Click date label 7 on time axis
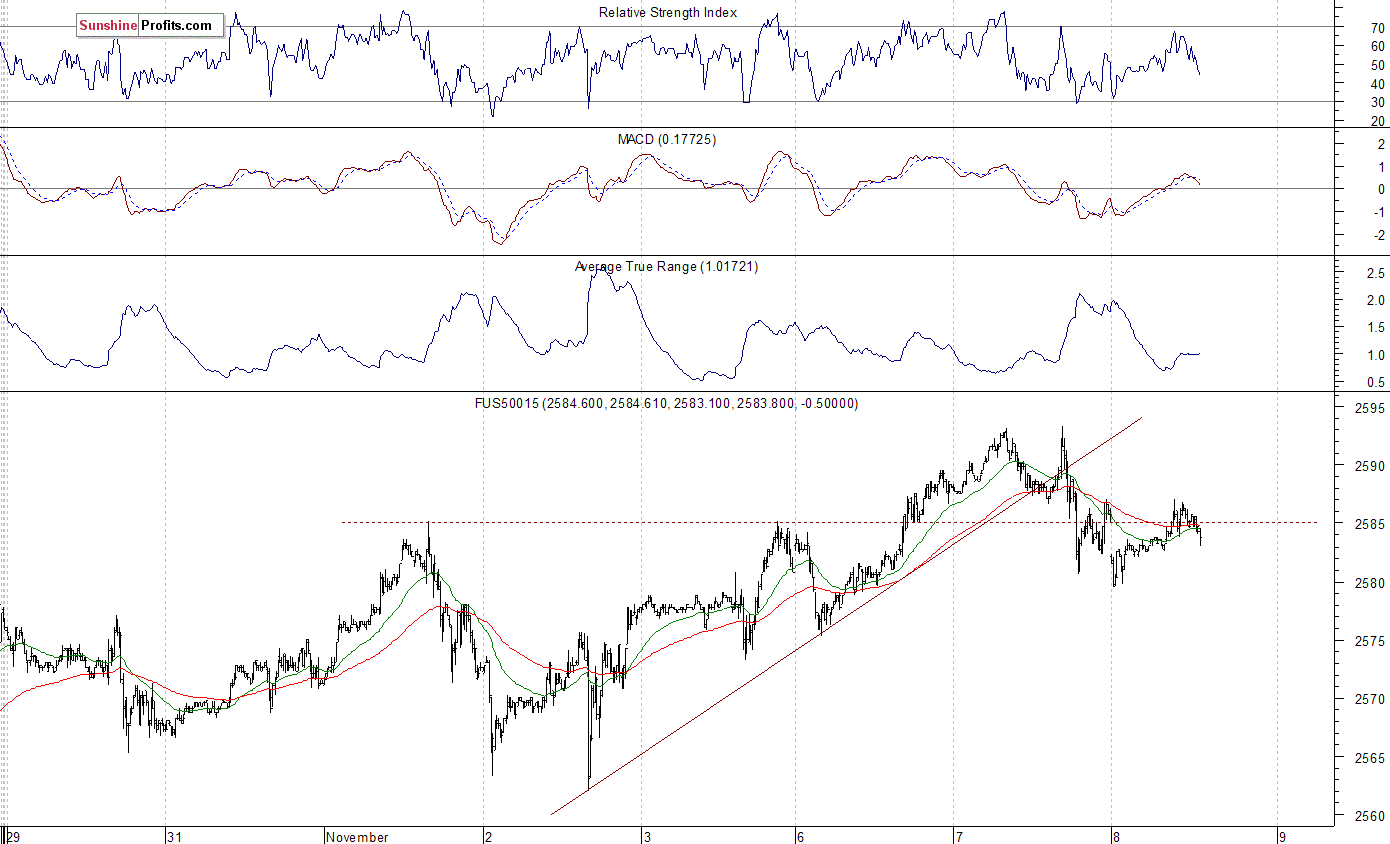 (958, 836)
